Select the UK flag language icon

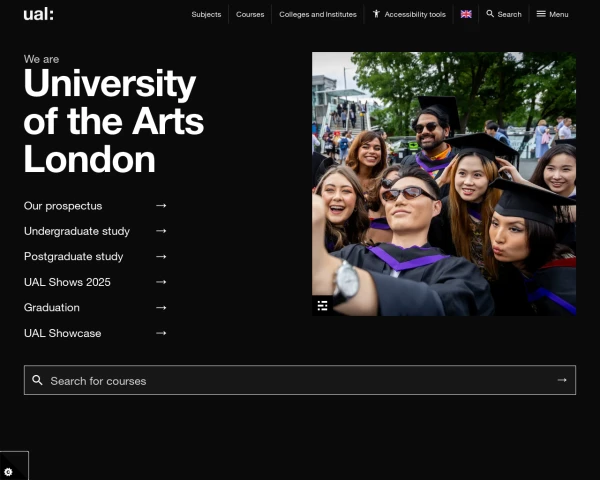(x=466, y=14)
